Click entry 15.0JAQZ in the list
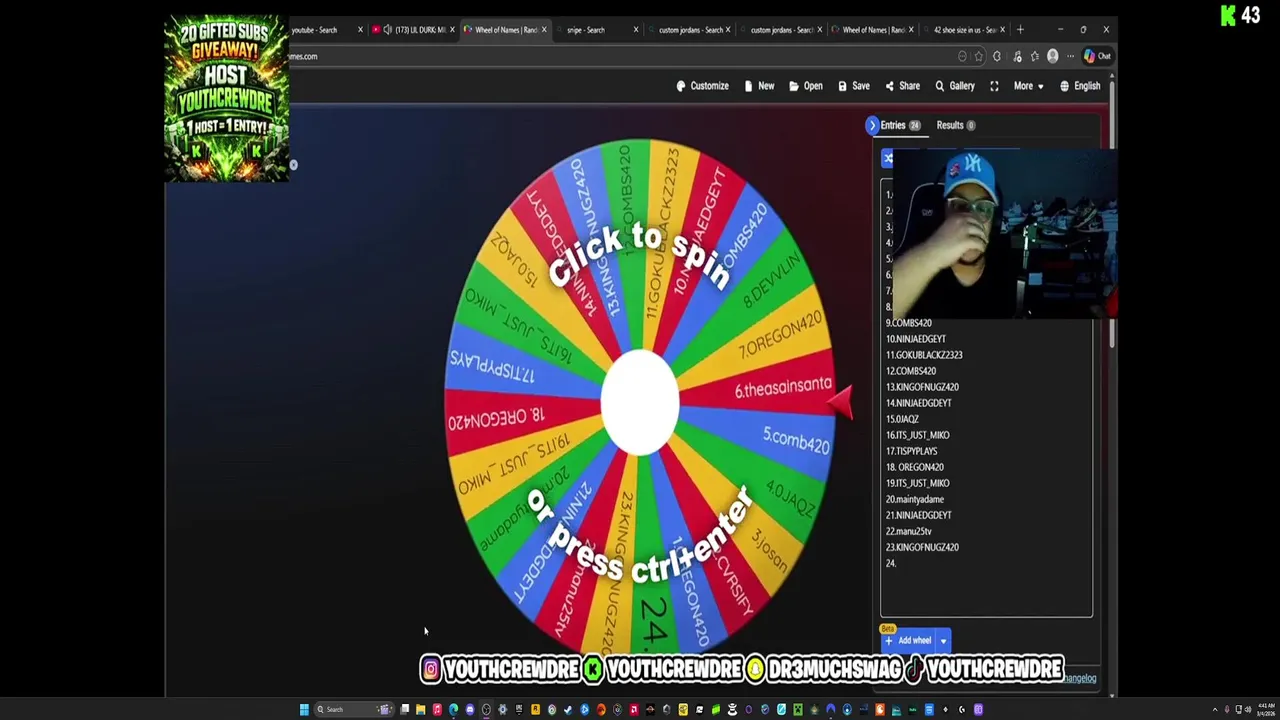Screen dimensions: 1280x720 coord(902,419)
